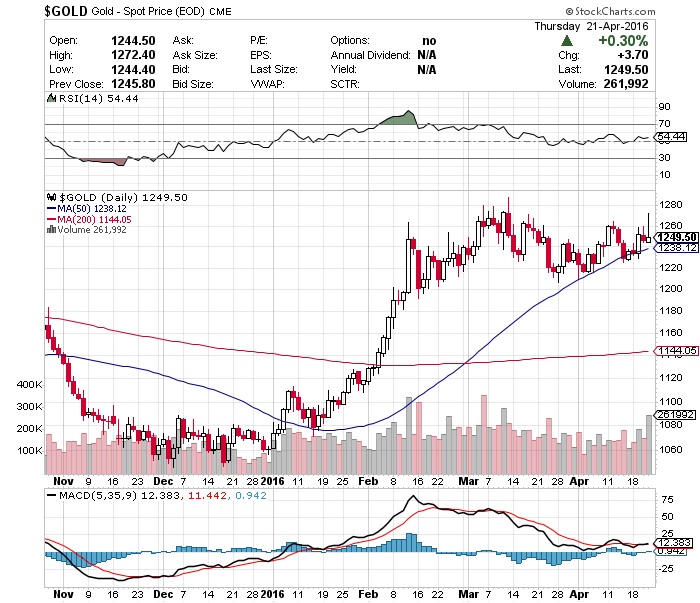The height and width of the screenshot is (603, 700).
Task: Click the Chg value +3.70
Action: point(633,55)
